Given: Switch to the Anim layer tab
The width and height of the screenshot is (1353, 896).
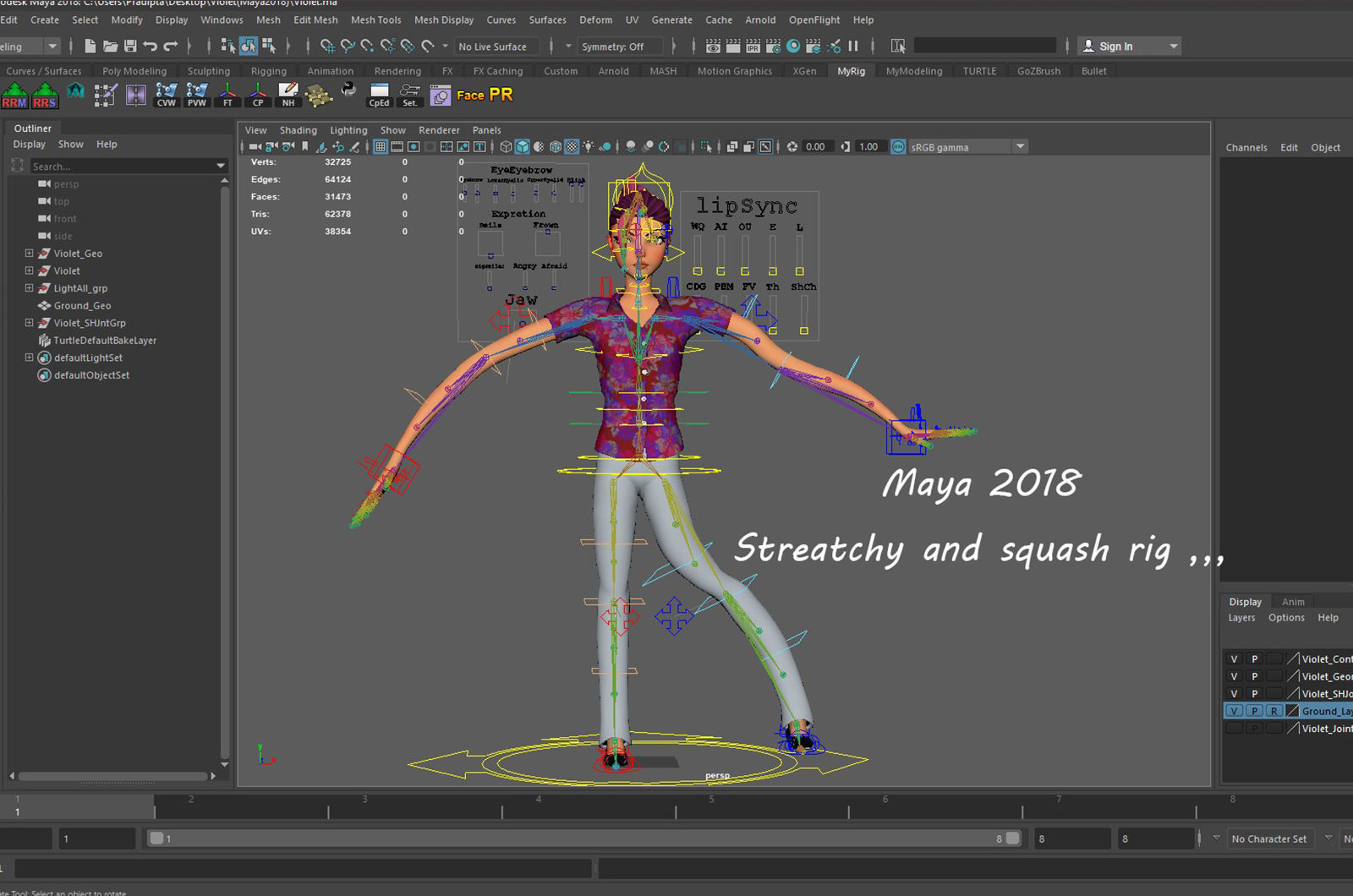Looking at the screenshot, I should (x=1293, y=602).
